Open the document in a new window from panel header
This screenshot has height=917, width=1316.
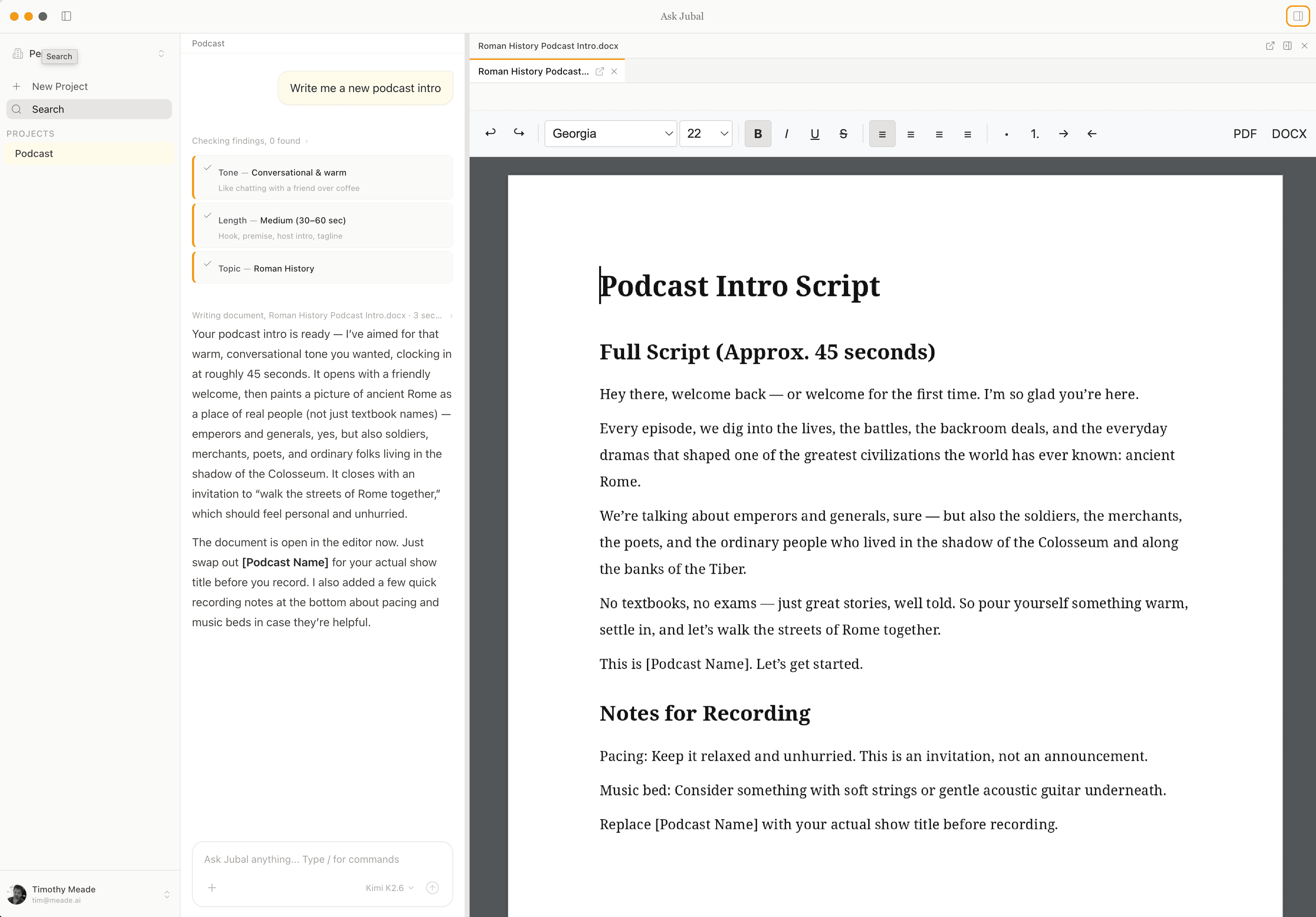point(1270,46)
